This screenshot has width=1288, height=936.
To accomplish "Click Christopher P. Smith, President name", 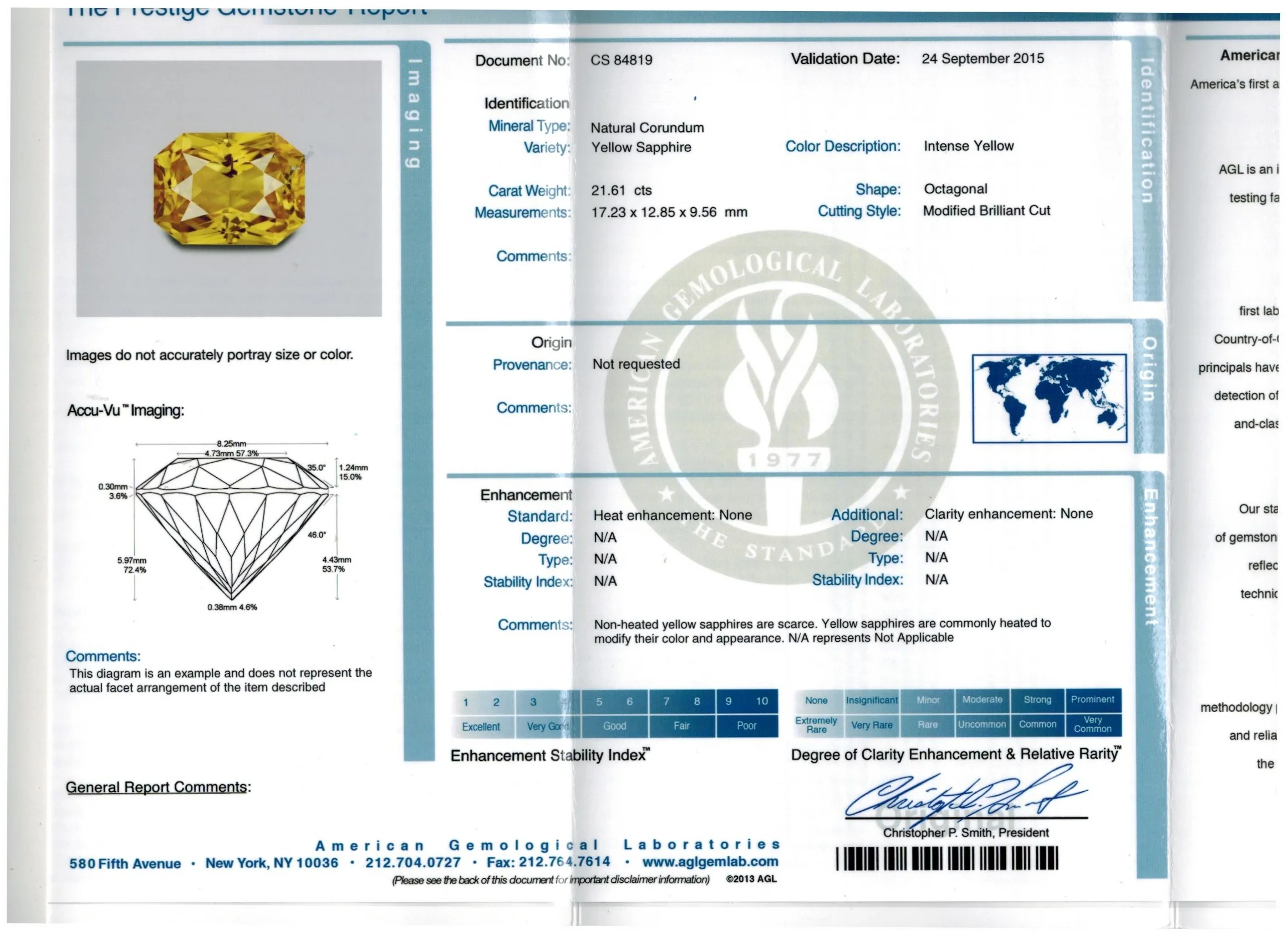I will 965,832.
